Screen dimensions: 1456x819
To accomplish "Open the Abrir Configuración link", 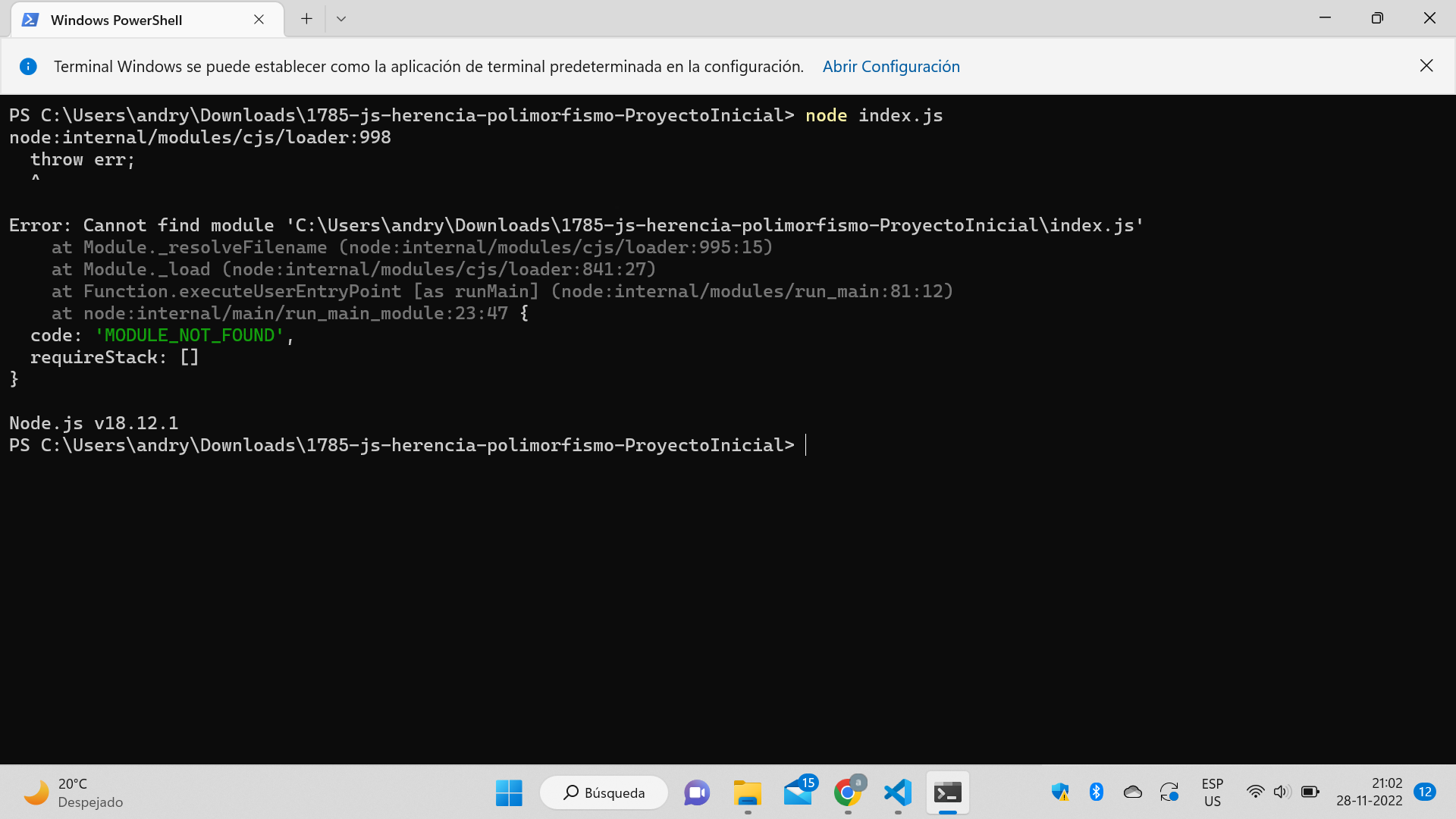I will [x=891, y=67].
